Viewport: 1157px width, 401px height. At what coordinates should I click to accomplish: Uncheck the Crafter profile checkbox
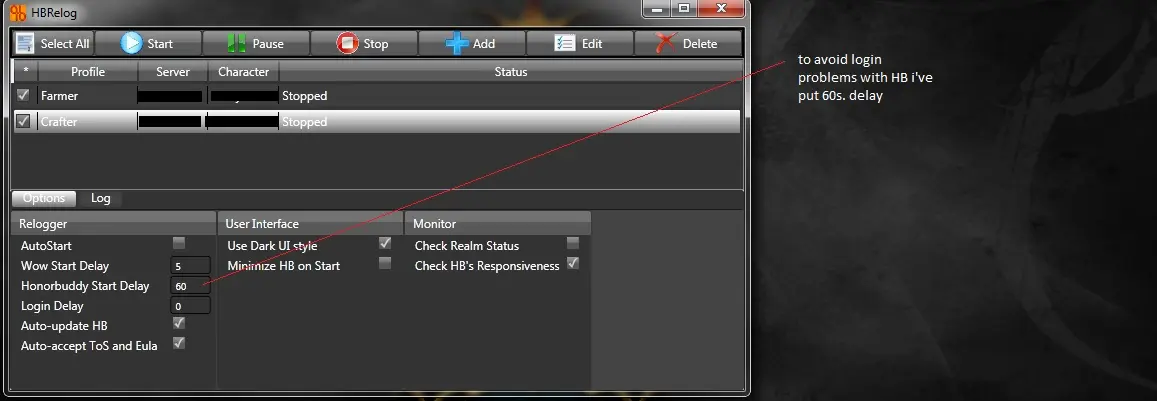[24, 121]
